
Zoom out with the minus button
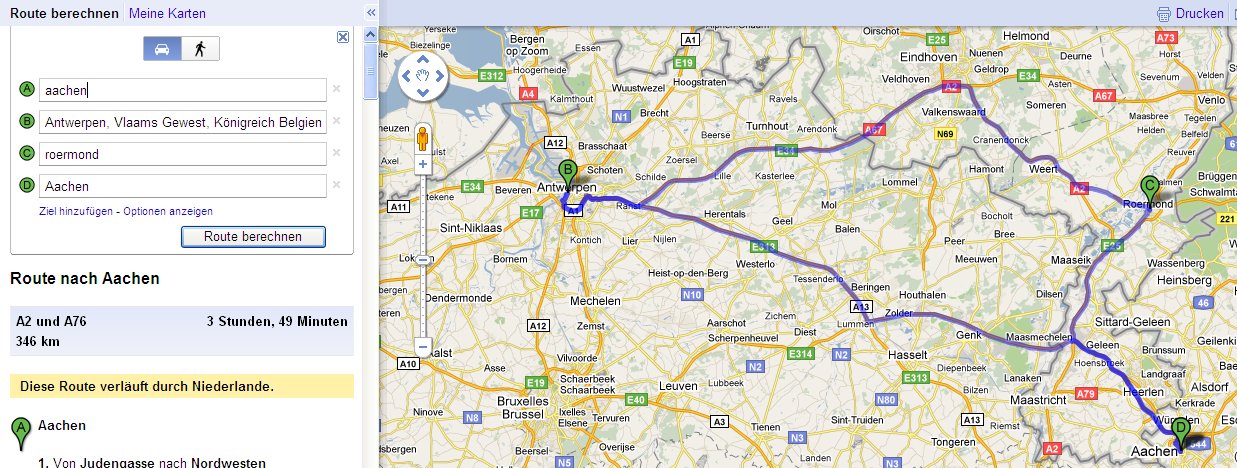(423, 348)
